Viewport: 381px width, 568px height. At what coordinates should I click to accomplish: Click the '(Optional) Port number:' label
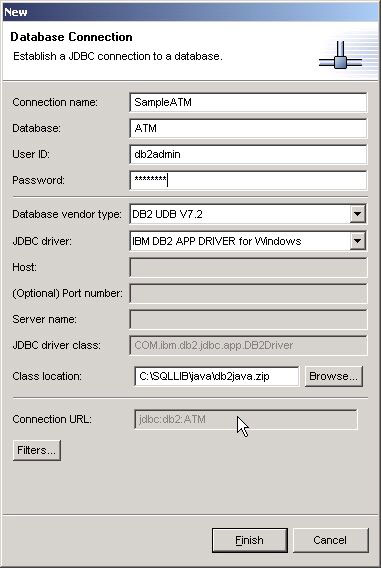tap(67, 293)
